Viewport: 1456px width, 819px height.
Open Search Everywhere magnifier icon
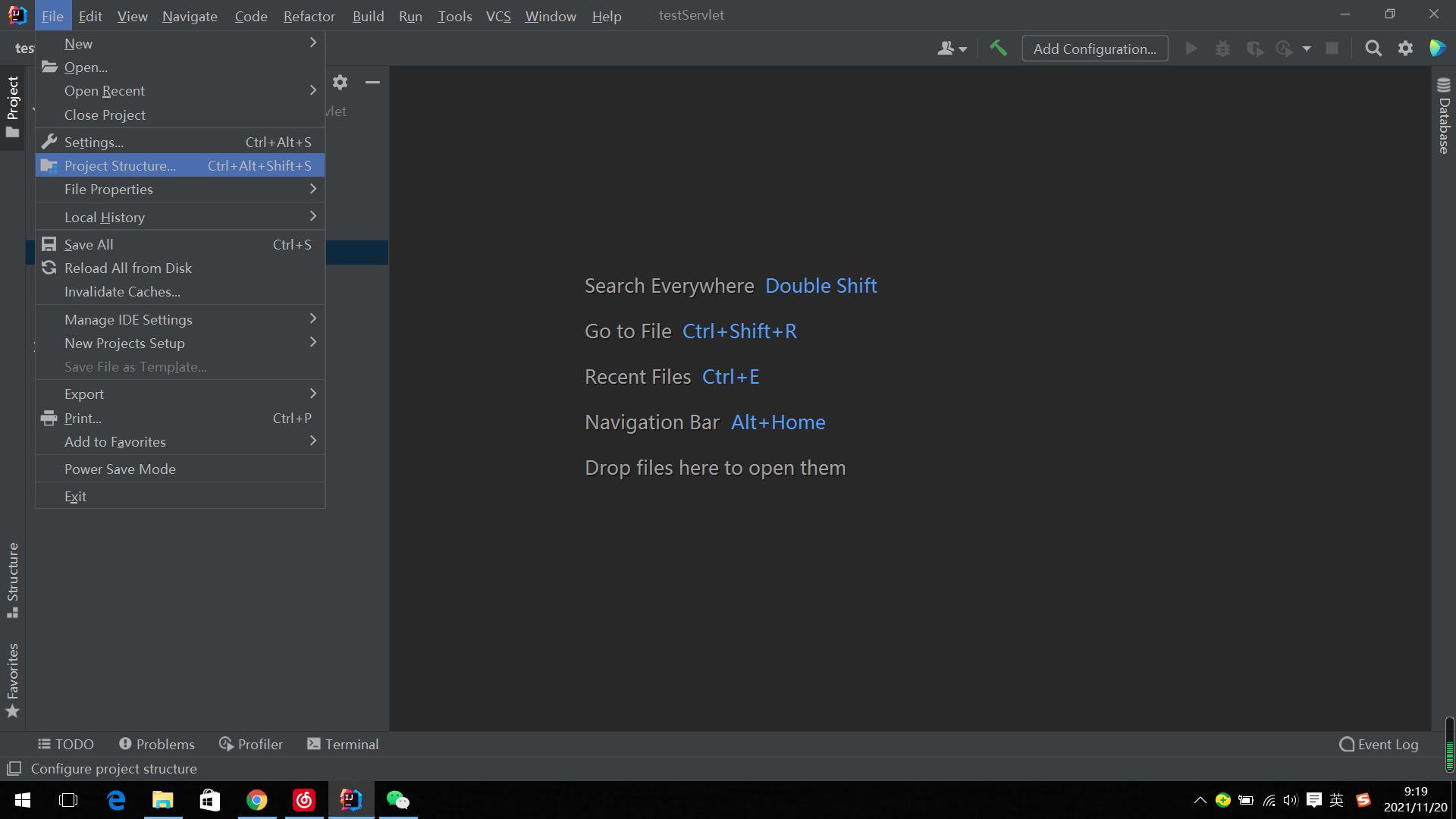1373,49
